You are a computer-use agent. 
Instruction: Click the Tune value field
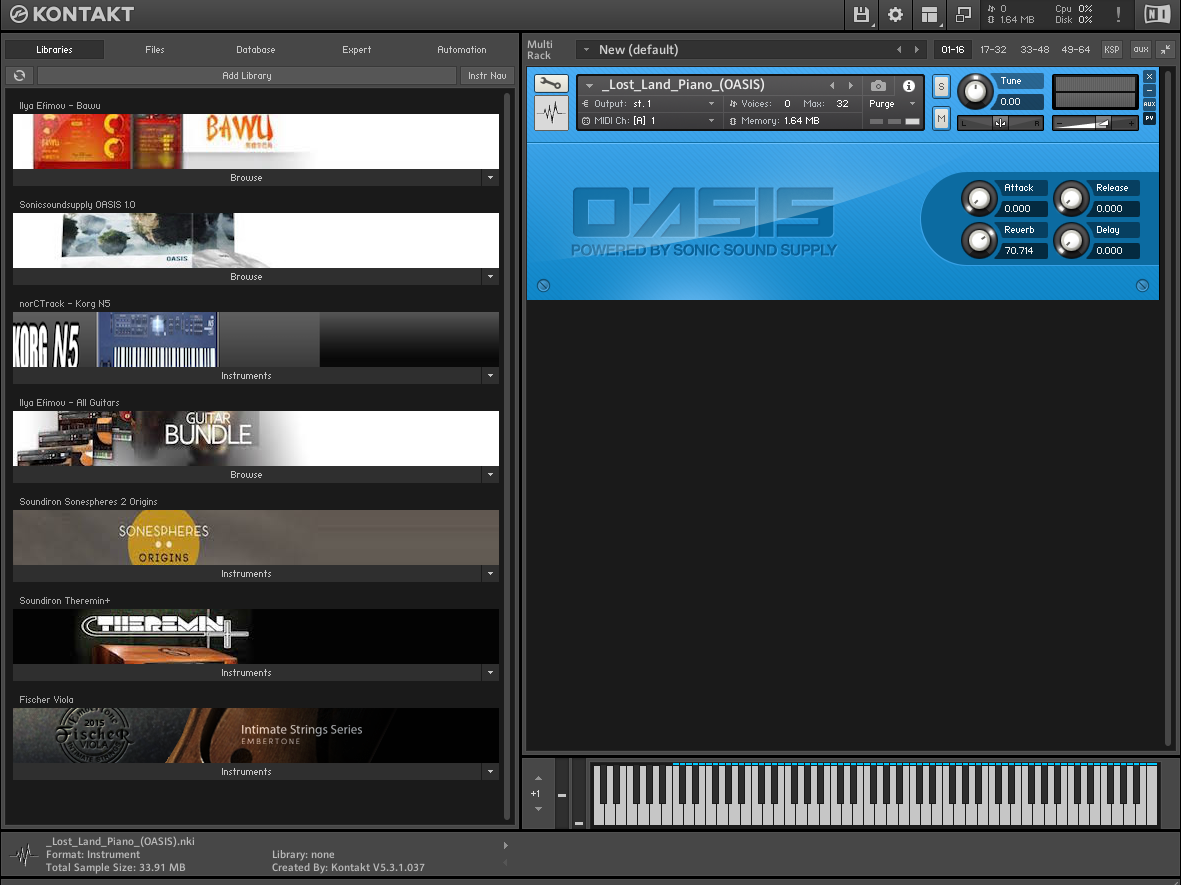1018,102
